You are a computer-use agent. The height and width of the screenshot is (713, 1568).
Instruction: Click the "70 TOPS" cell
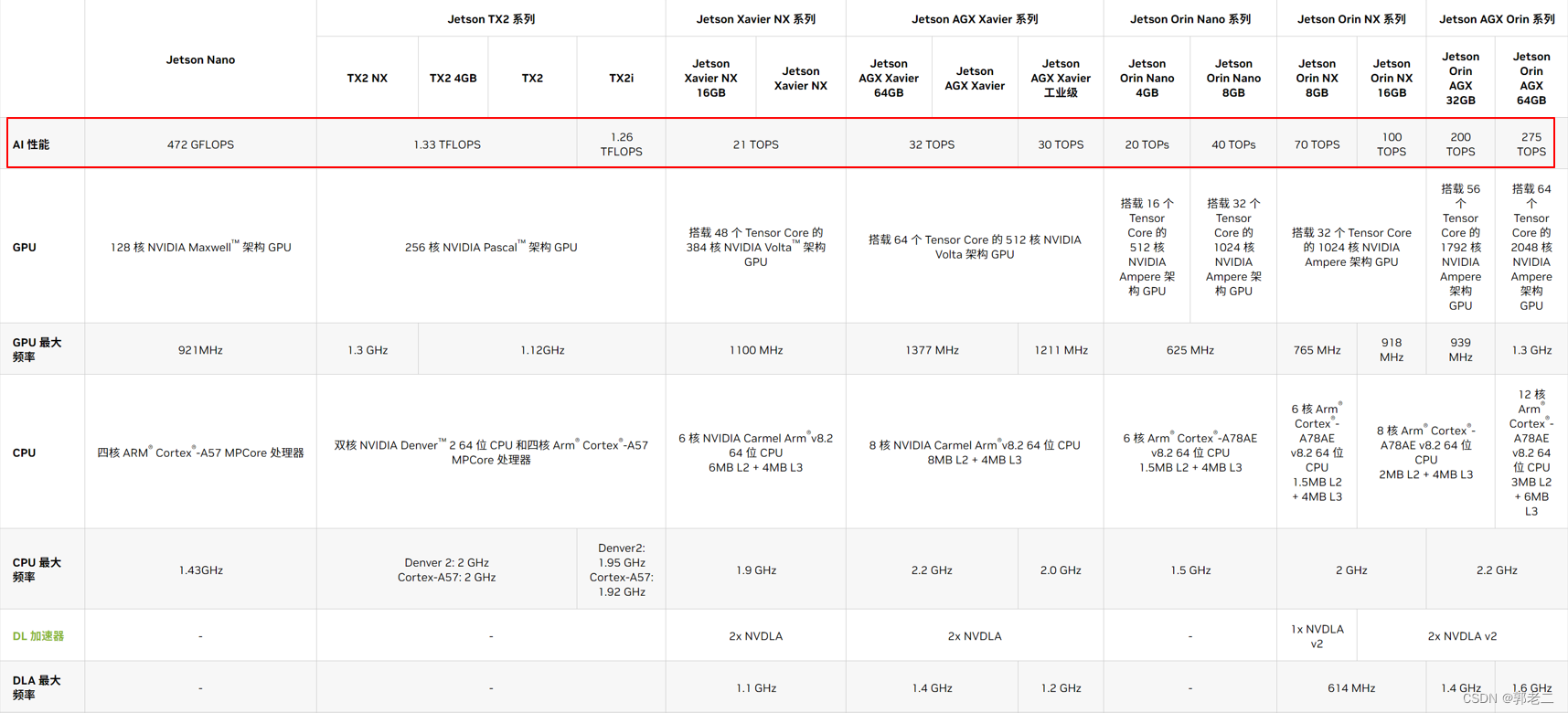tap(1317, 144)
